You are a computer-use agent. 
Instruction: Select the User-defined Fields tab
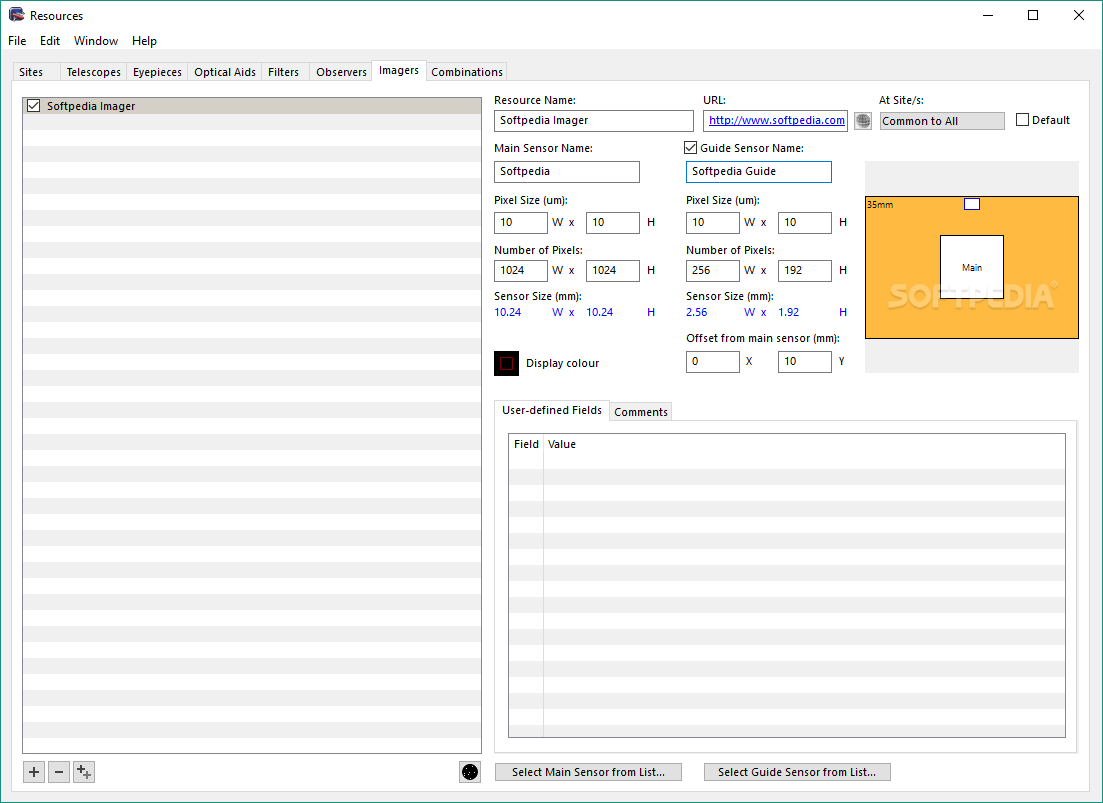[552, 410]
